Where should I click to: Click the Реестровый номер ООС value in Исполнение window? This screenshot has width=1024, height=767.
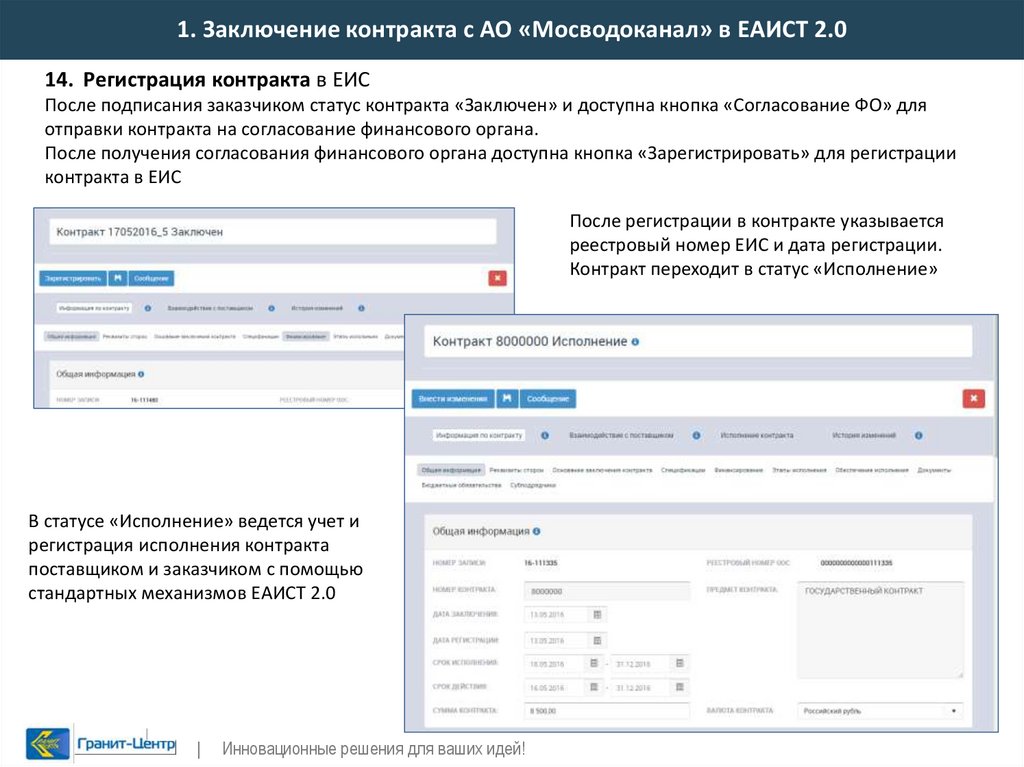tap(856, 563)
